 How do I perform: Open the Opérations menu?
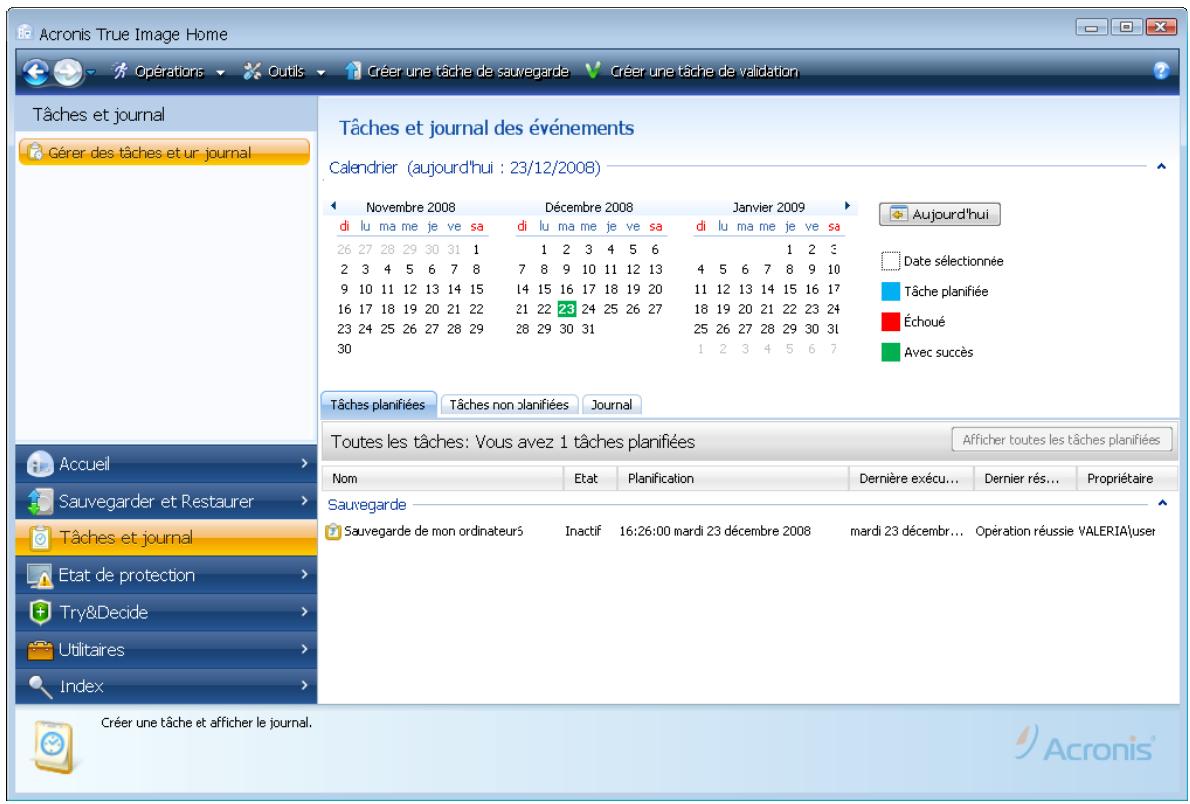169,71
